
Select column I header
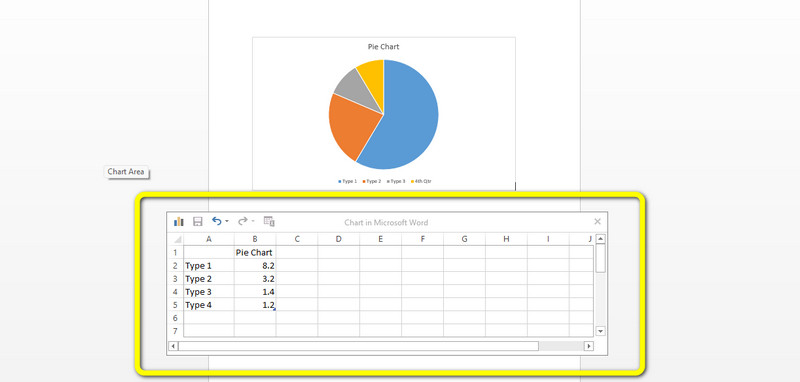548,239
